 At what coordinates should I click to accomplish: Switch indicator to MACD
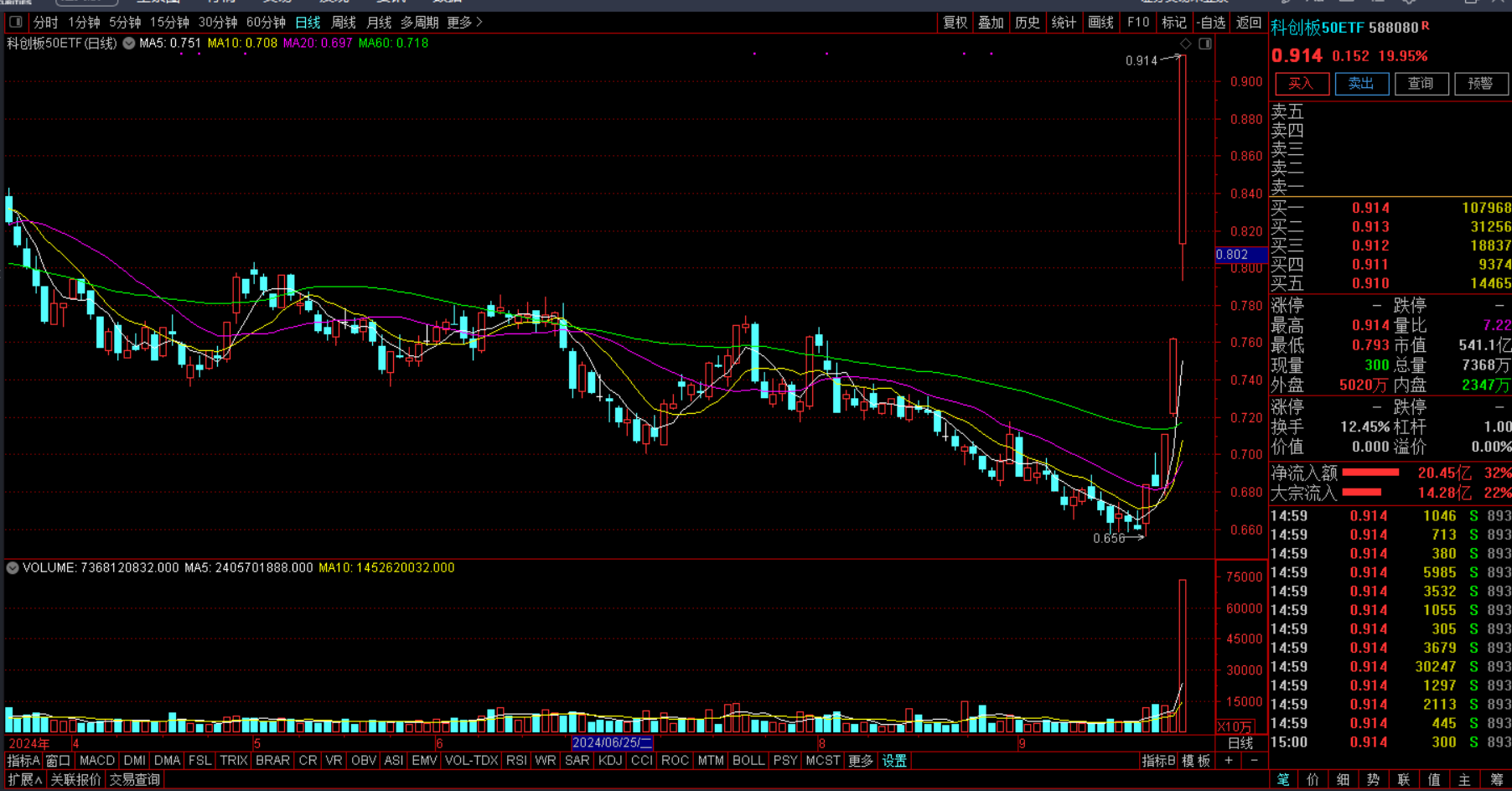click(x=97, y=761)
